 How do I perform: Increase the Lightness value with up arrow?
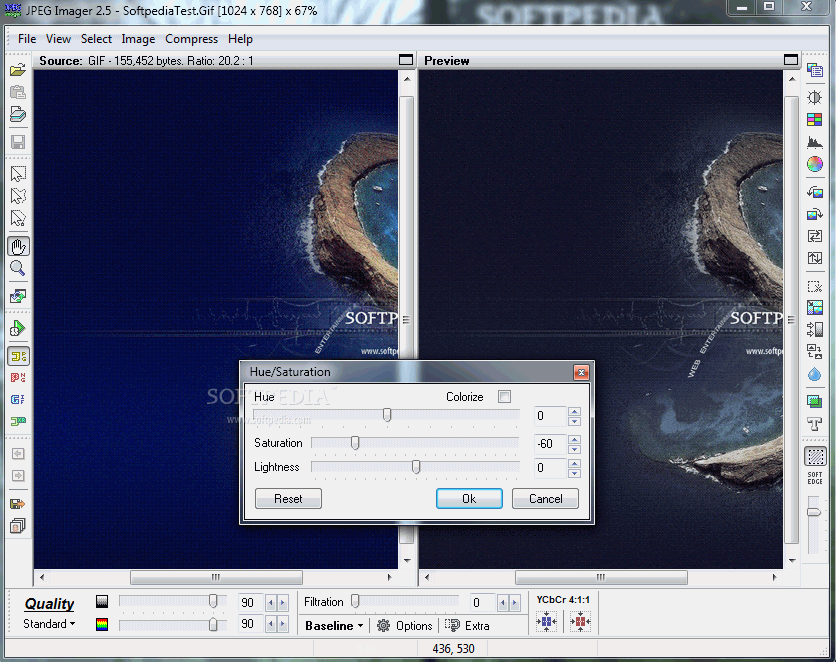tap(574, 463)
